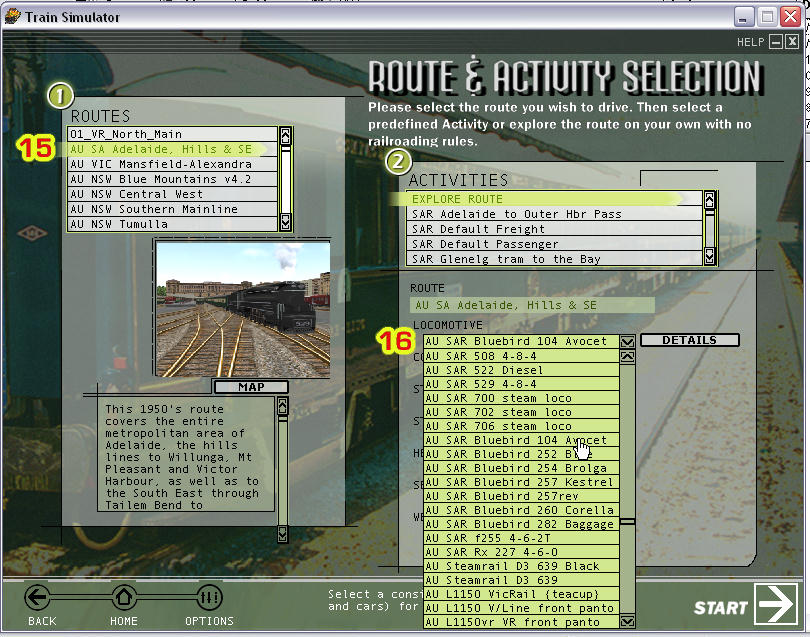Select route AU NSW Central West

(x=173, y=194)
